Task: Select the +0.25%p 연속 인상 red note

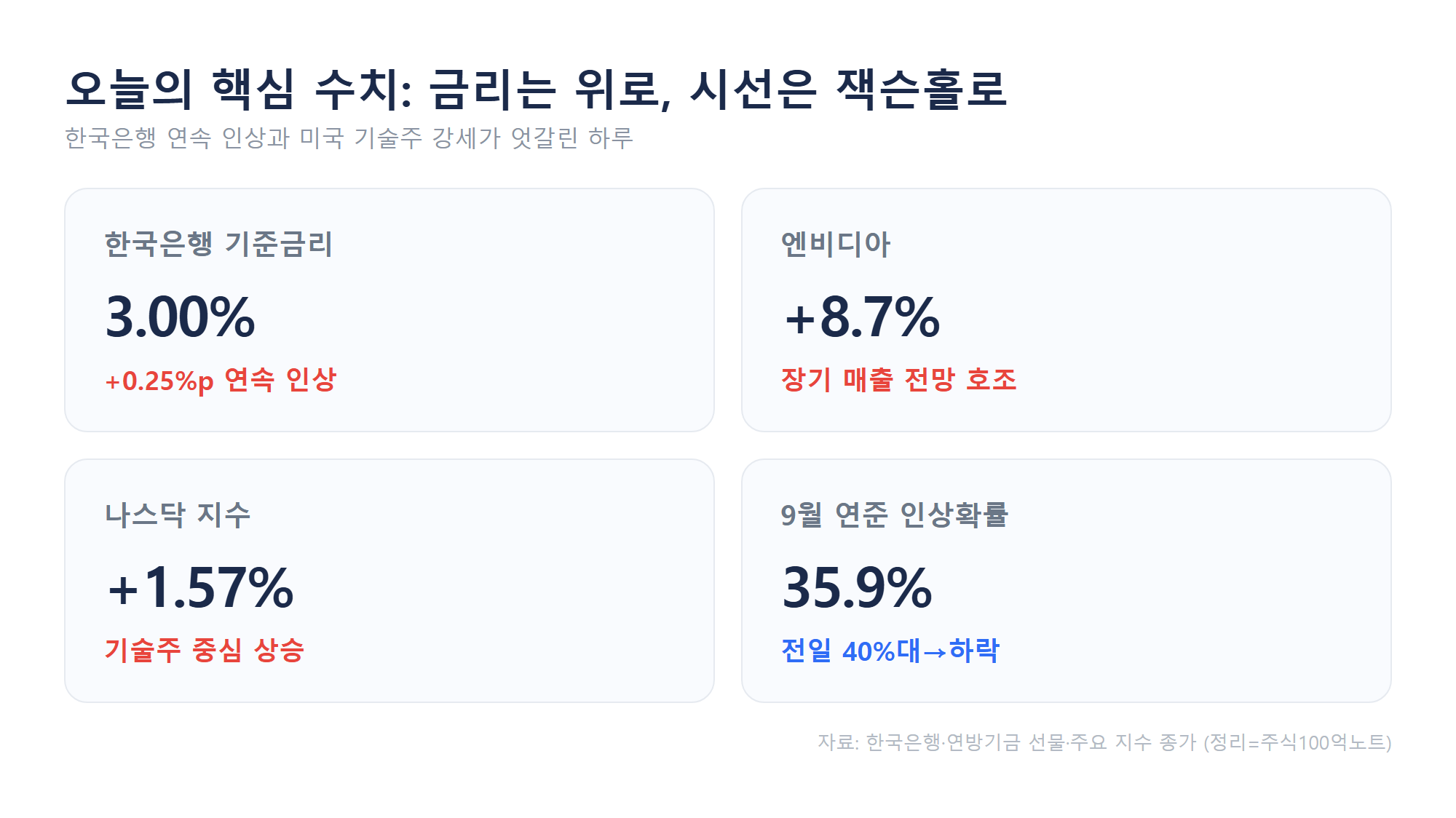Action: point(221,380)
